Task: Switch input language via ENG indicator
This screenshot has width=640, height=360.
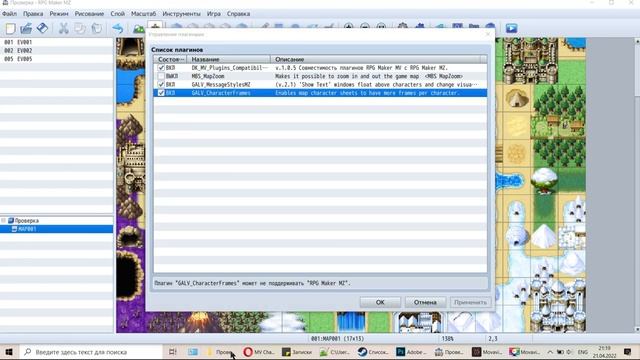Action: point(583,352)
